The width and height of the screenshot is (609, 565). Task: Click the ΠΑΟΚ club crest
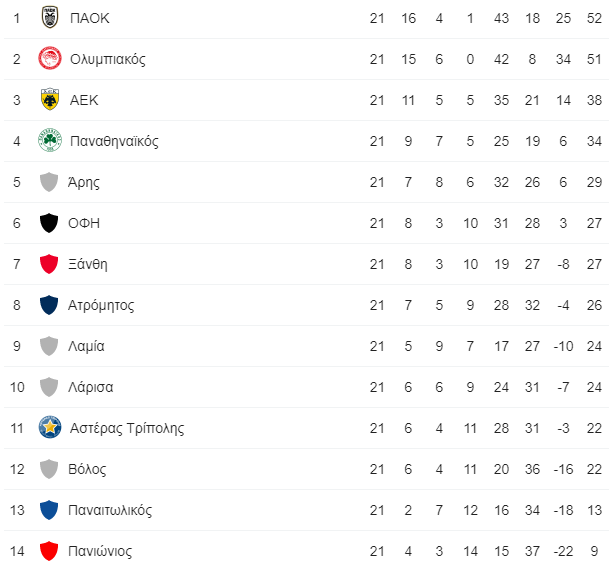pyautogui.click(x=50, y=18)
